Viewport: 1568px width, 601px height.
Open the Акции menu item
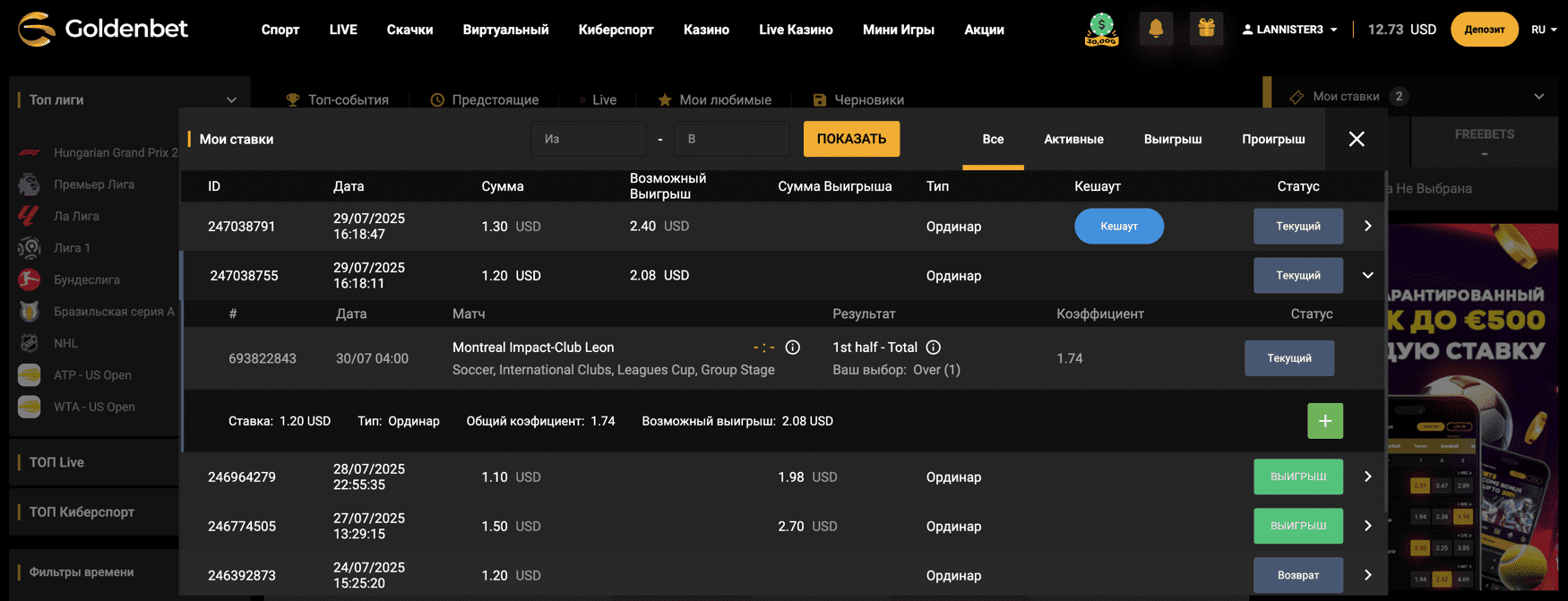984,30
